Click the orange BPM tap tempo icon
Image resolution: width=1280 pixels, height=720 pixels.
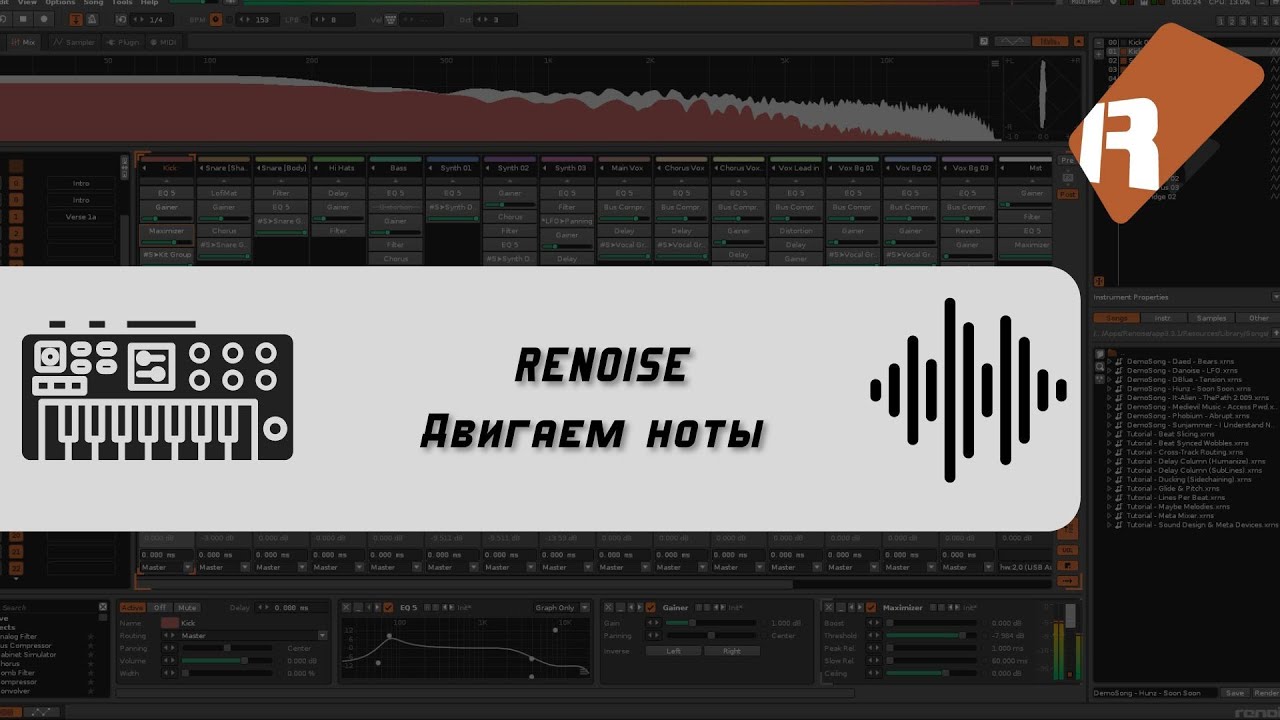click(x=216, y=19)
